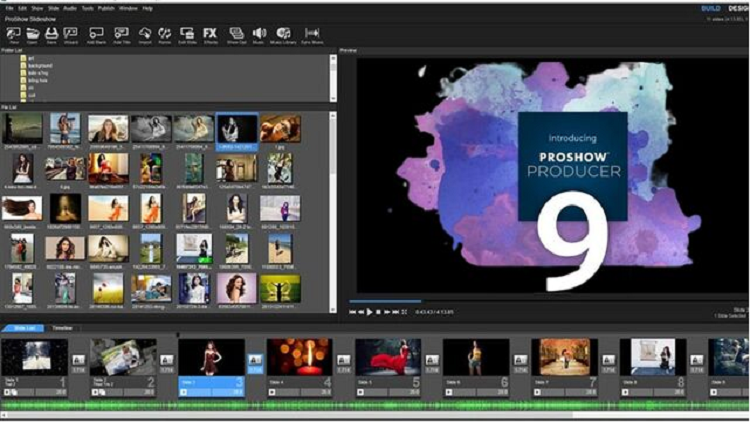
Task: Switch to the BUILD workspace
Action: (711, 9)
